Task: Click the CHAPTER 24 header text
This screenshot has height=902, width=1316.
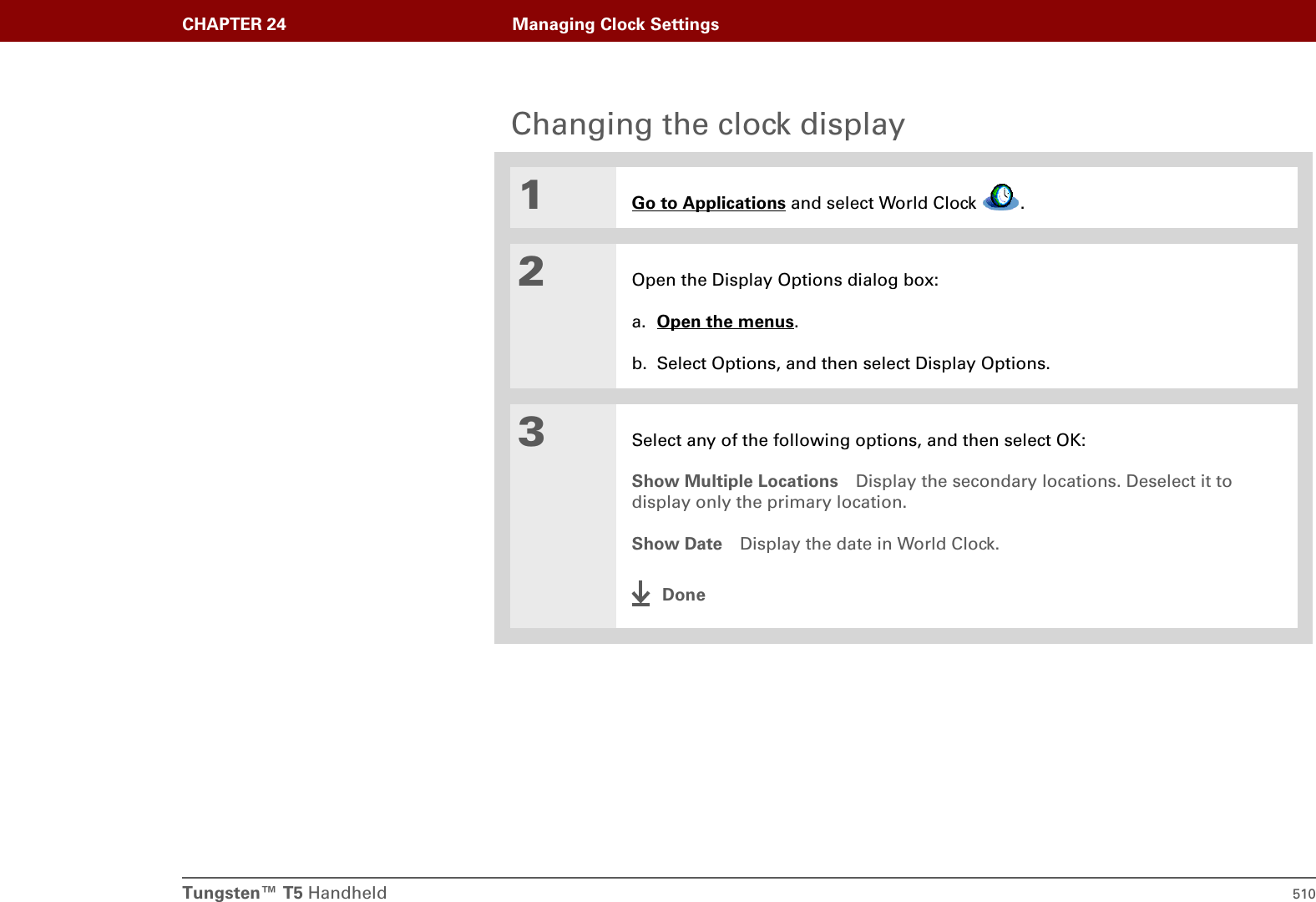Action: click(x=234, y=24)
